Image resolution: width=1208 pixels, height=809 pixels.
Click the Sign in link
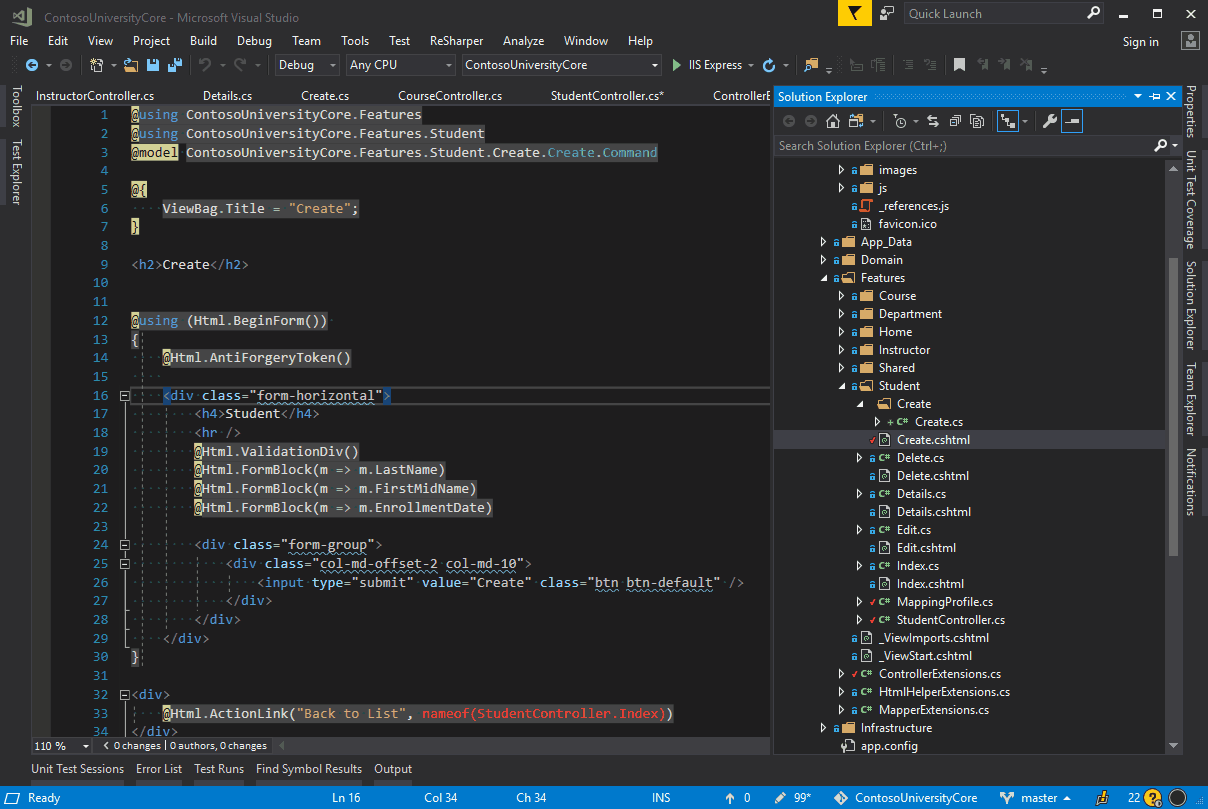(x=1141, y=42)
